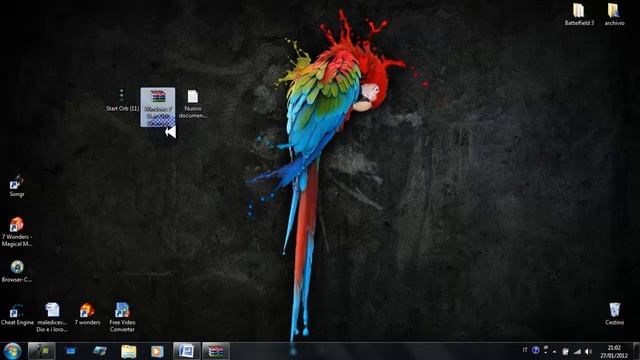Open the blue help icon in tray
Viewport: 640px width, 360px height.
click(536, 350)
